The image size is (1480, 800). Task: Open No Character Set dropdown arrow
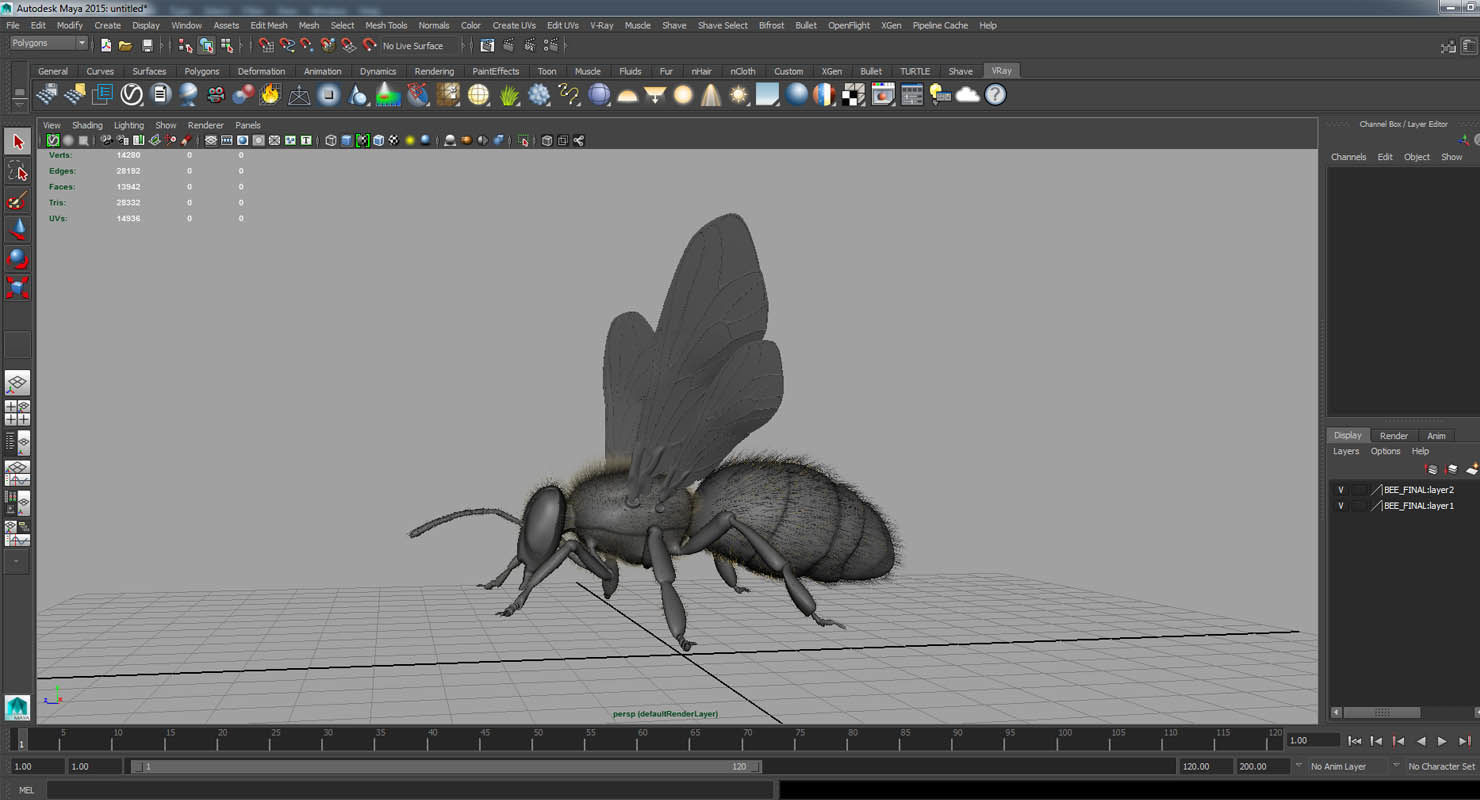click(x=1396, y=766)
